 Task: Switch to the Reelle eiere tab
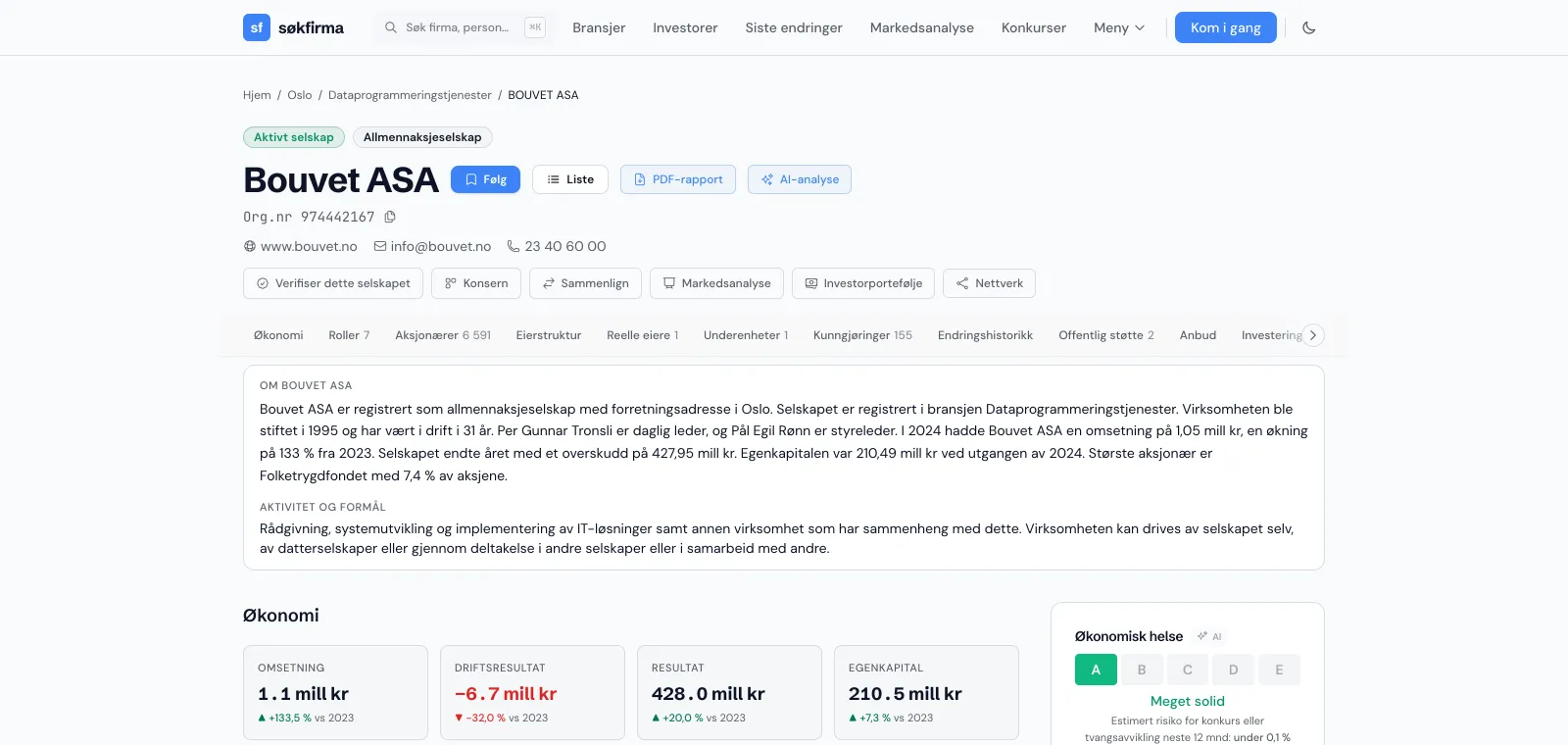pyautogui.click(x=642, y=335)
